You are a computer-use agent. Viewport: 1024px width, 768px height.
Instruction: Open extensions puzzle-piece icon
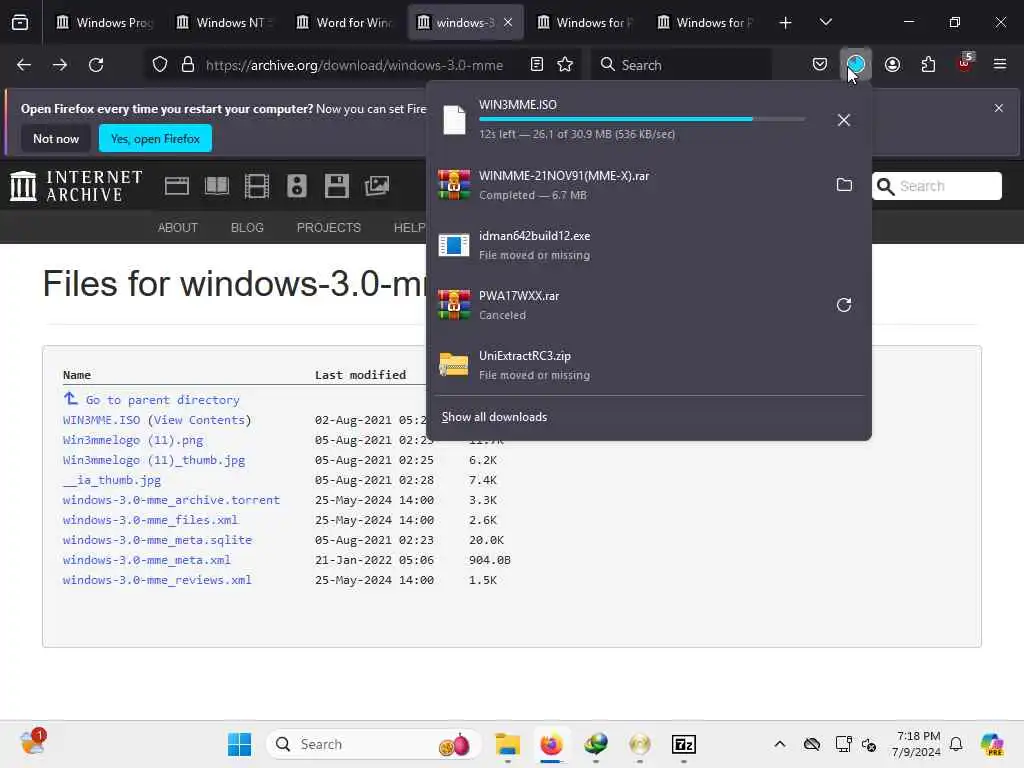pos(928,64)
